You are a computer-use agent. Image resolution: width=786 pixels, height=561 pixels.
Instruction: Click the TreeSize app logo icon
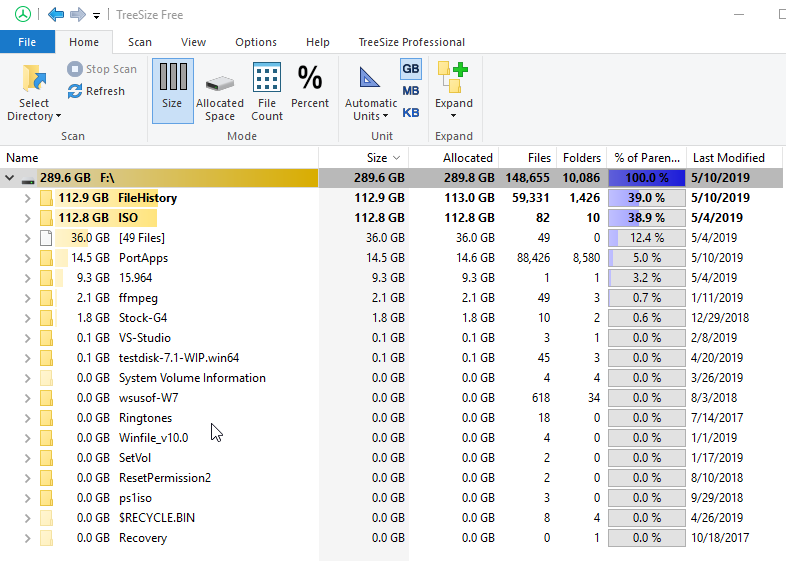point(23,14)
